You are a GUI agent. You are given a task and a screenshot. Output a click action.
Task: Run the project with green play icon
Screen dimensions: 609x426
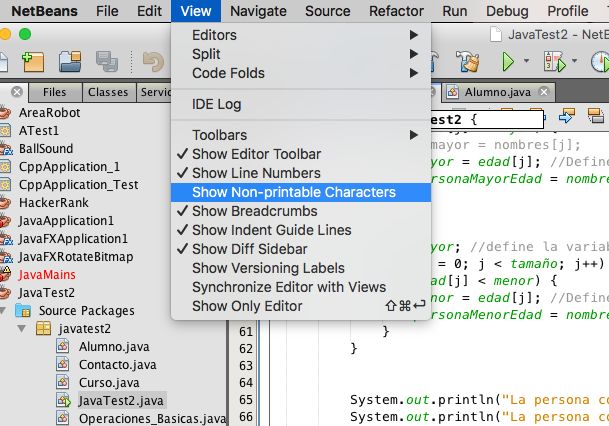(x=508, y=62)
